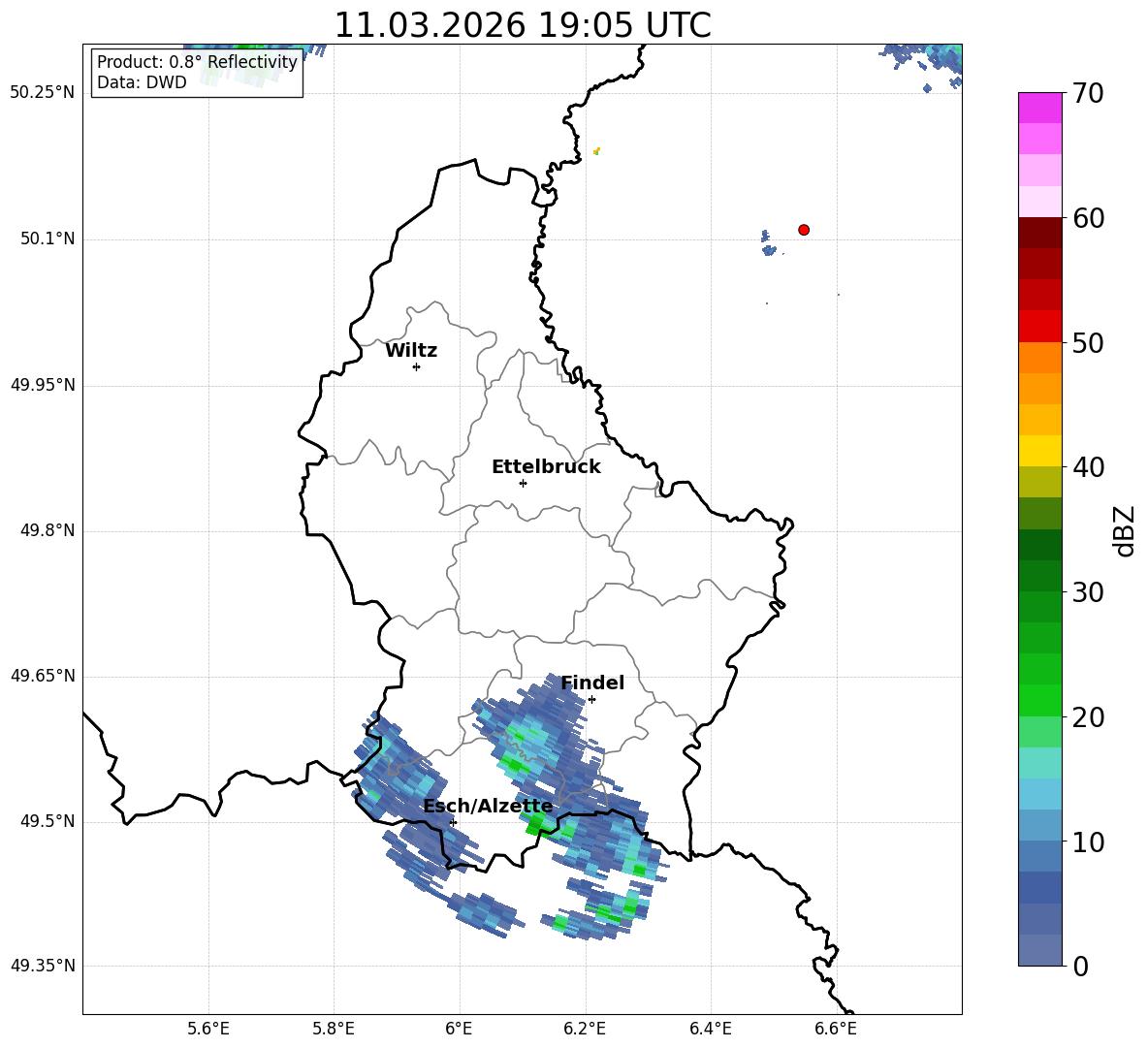Image resolution: width=1148 pixels, height=1048 pixels.
Task: Click the 49.5°N latitude label
Action: click(48, 821)
